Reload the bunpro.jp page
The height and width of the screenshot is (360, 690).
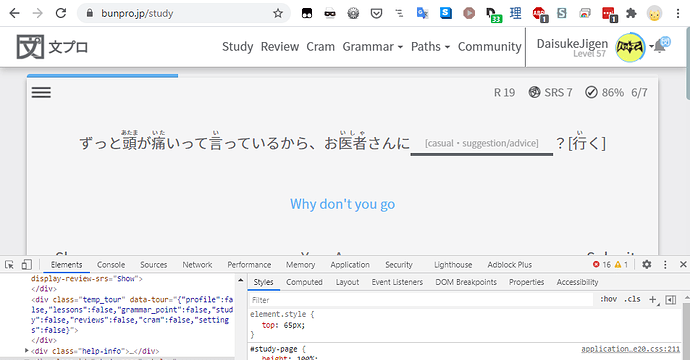[x=61, y=13]
